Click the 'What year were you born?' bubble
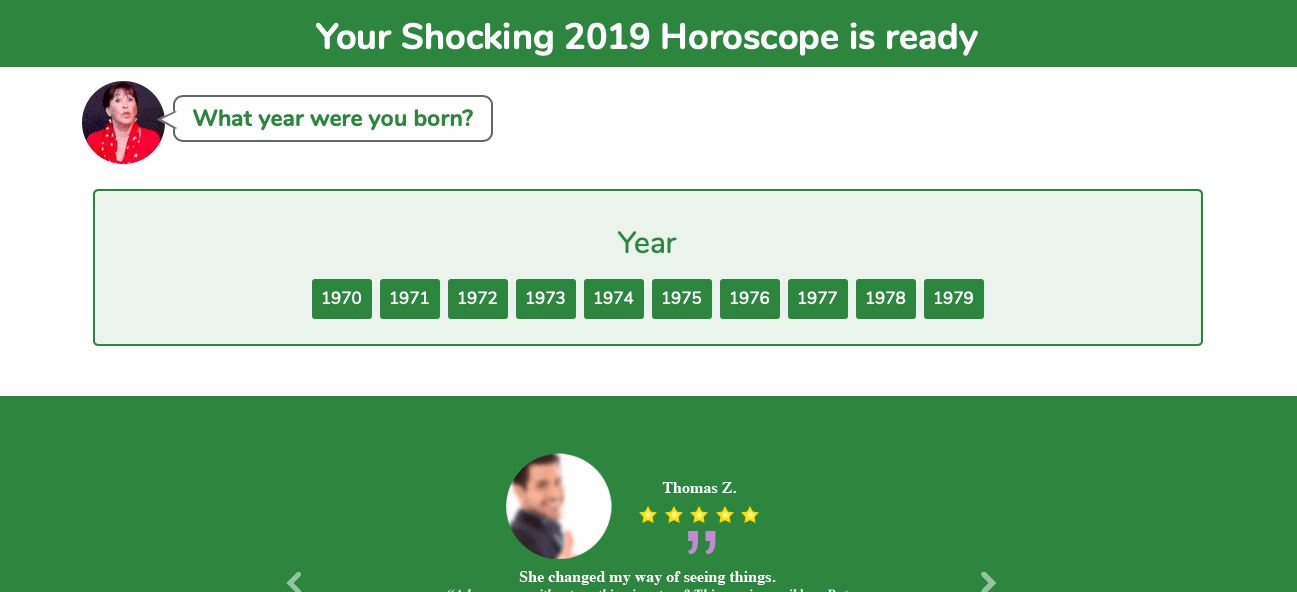This screenshot has height=592, width=1297. (333, 118)
